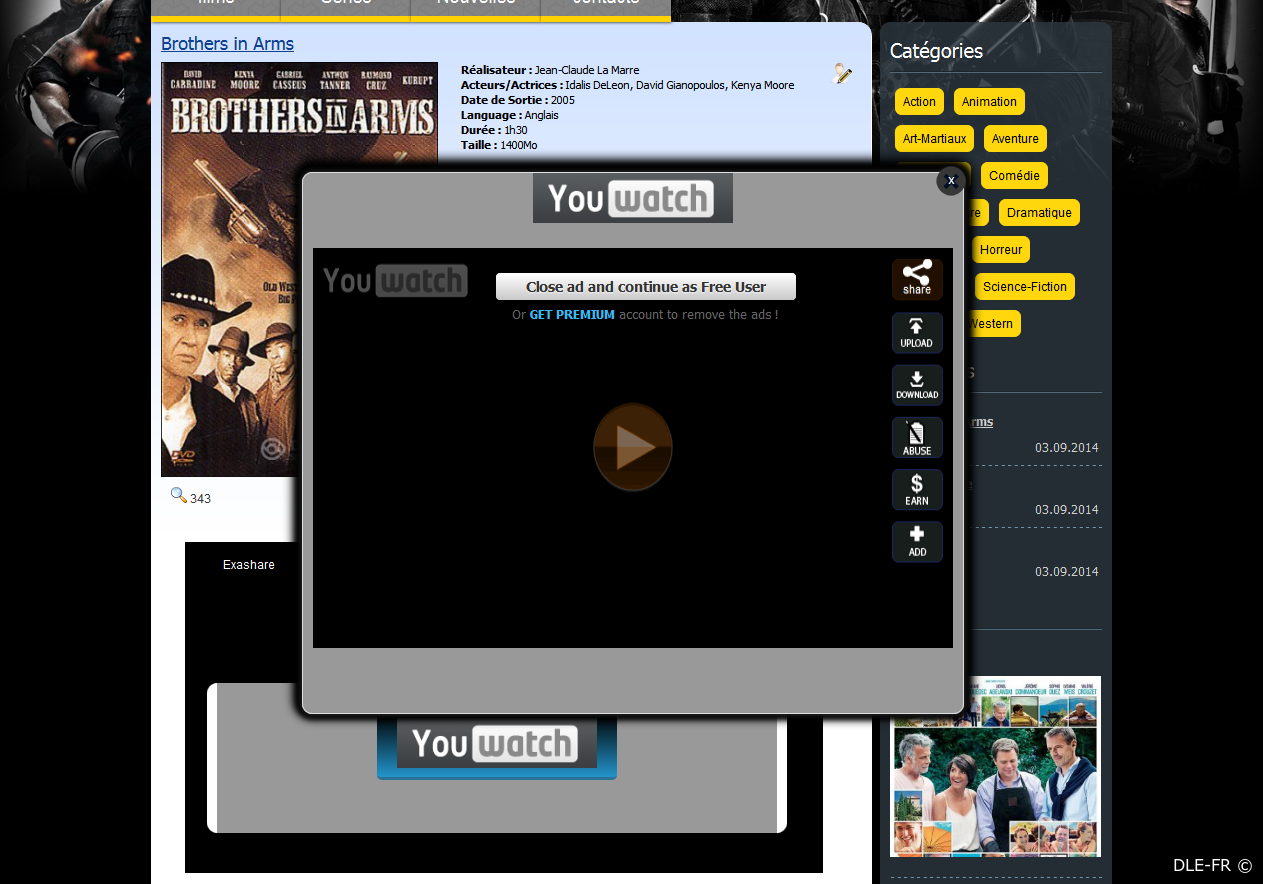Click the DOWNLOAD icon in the player
Image resolution: width=1263 pixels, height=884 pixels.
click(917, 385)
